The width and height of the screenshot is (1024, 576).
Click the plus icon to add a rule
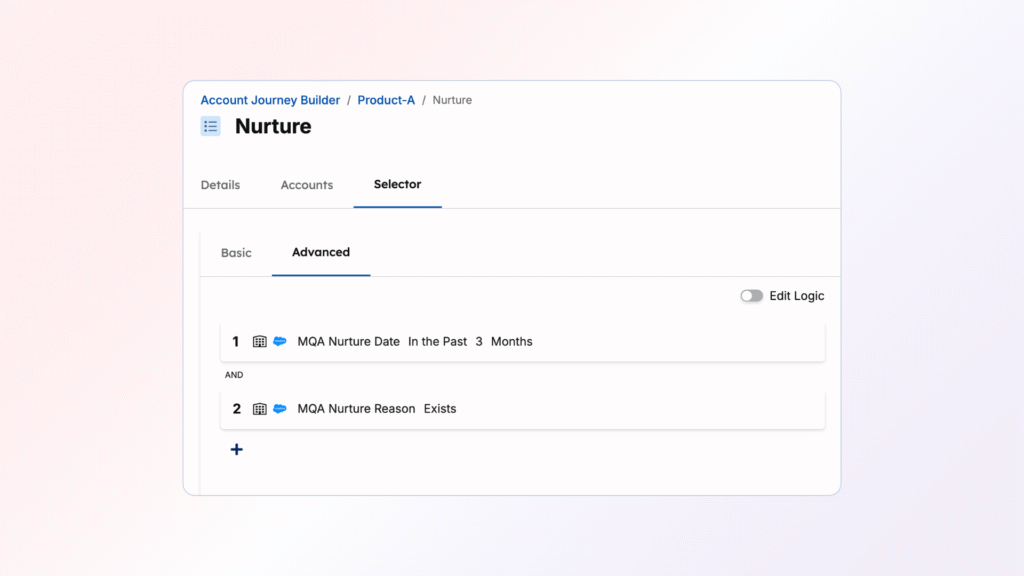point(236,449)
